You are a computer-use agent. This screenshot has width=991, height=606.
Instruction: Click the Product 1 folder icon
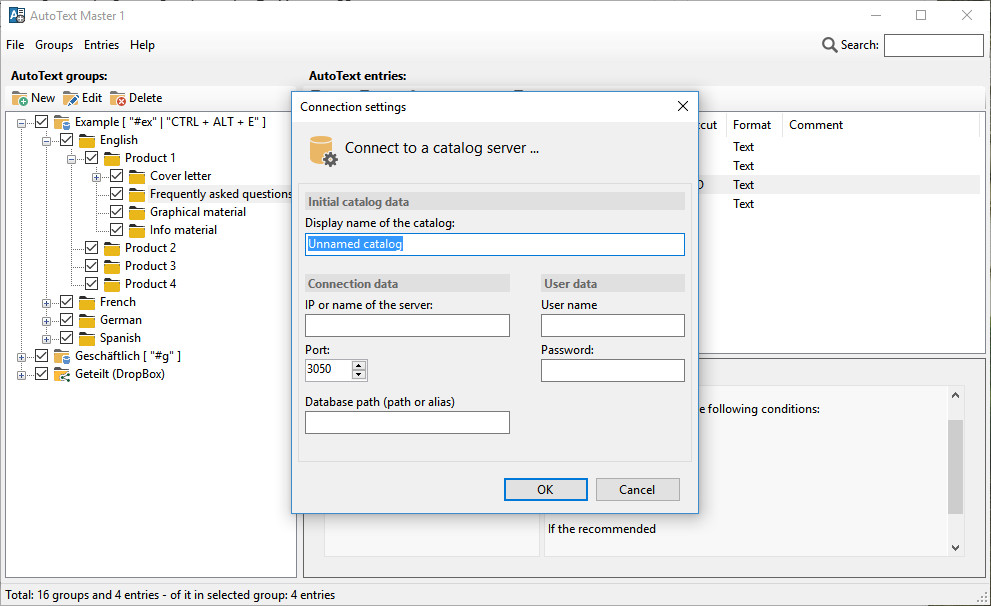pos(112,158)
